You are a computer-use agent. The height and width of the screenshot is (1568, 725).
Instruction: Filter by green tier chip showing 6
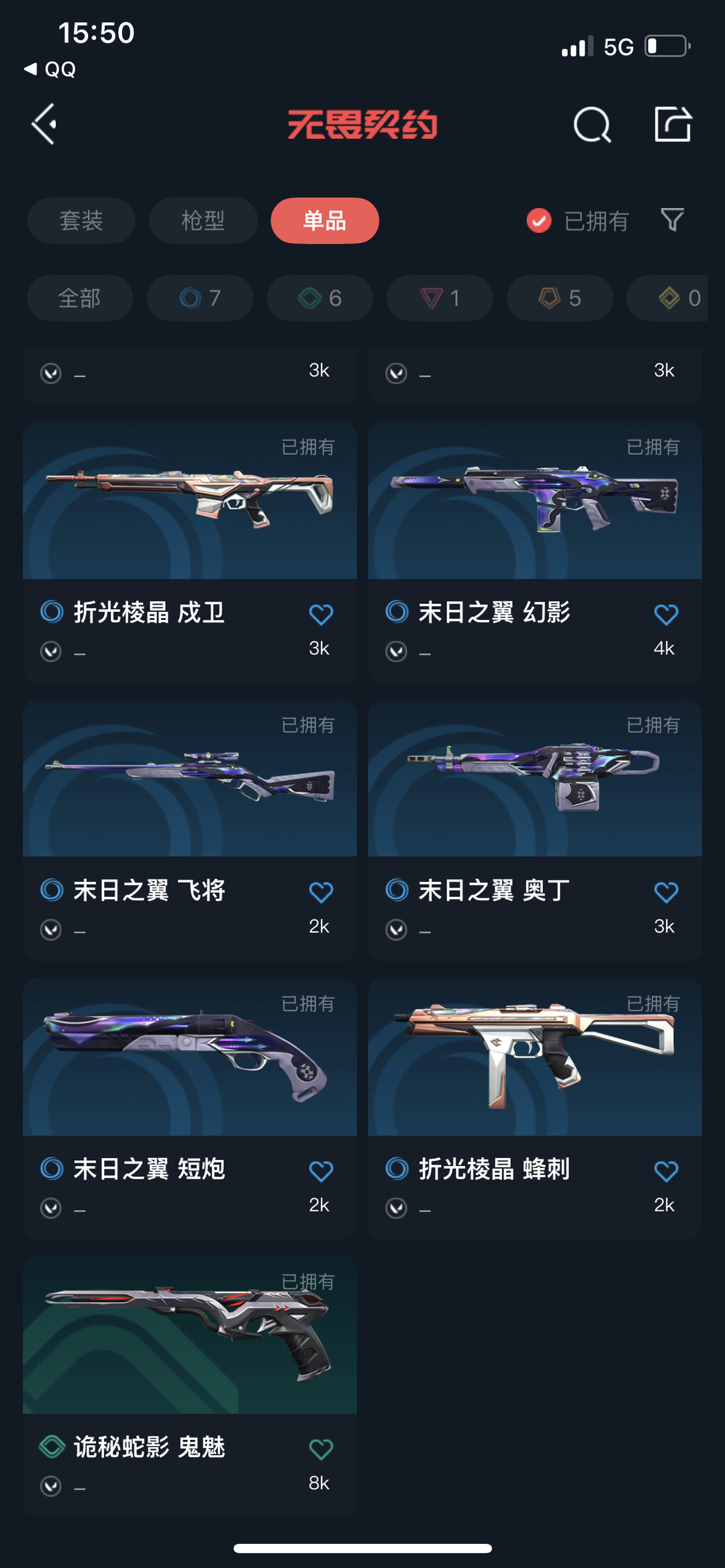(x=320, y=298)
